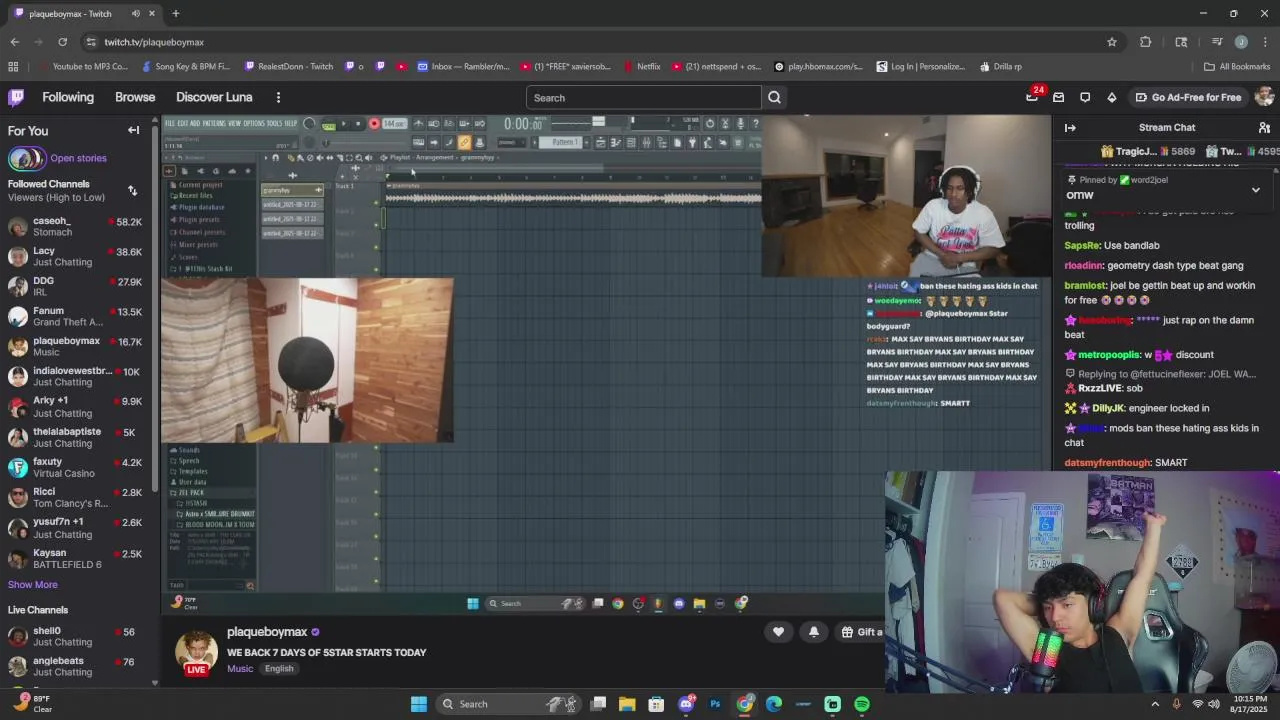Screen dimensions: 1280x720
Task: Collapse the For You sidebar
Action: (133, 130)
